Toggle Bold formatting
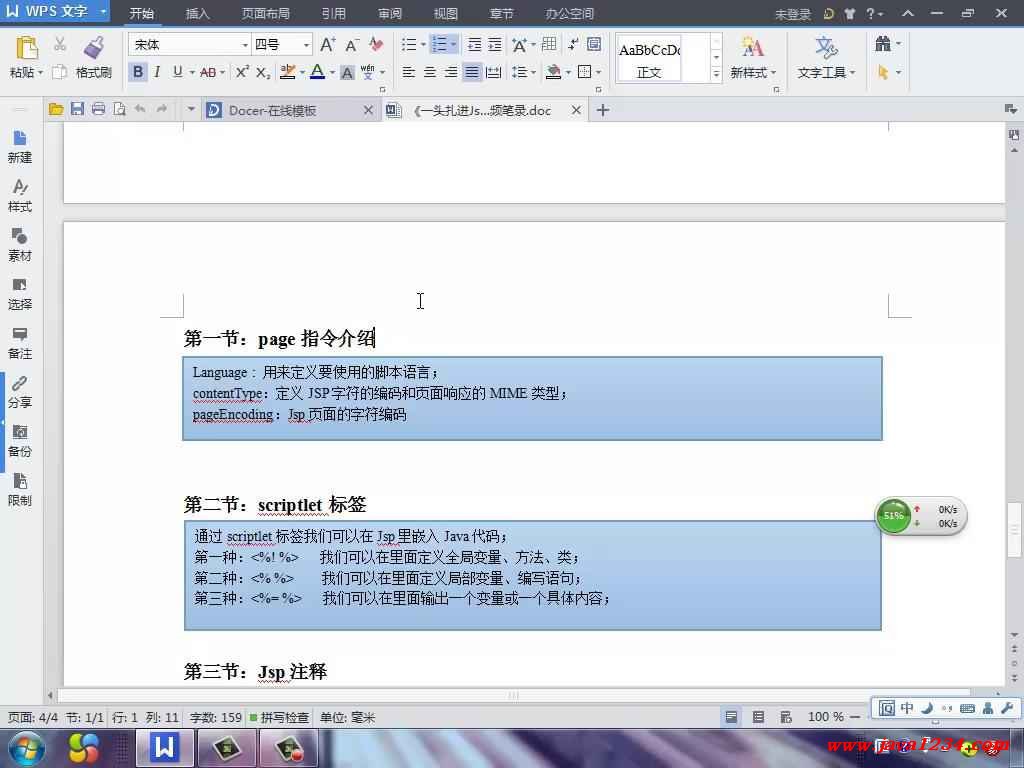Screen dimensions: 1024x768 tap(138, 72)
